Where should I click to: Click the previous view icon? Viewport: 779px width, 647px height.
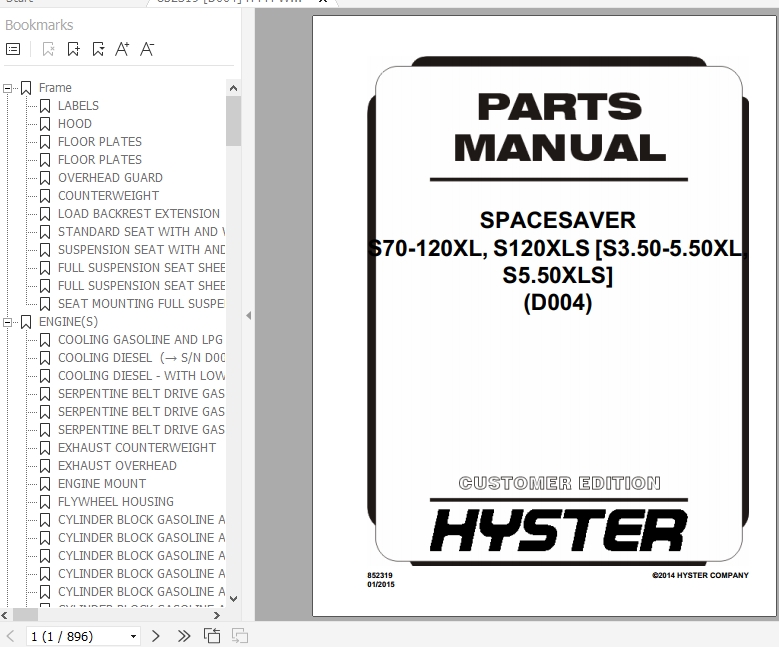(x=212, y=636)
